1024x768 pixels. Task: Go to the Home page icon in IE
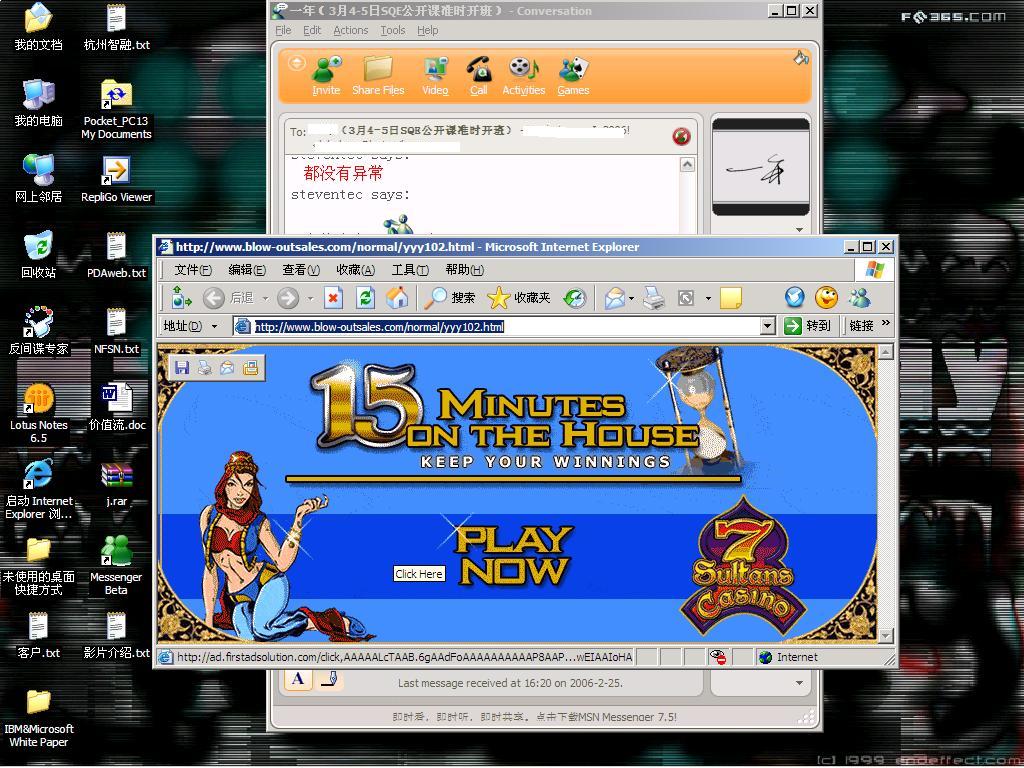[x=396, y=298]
